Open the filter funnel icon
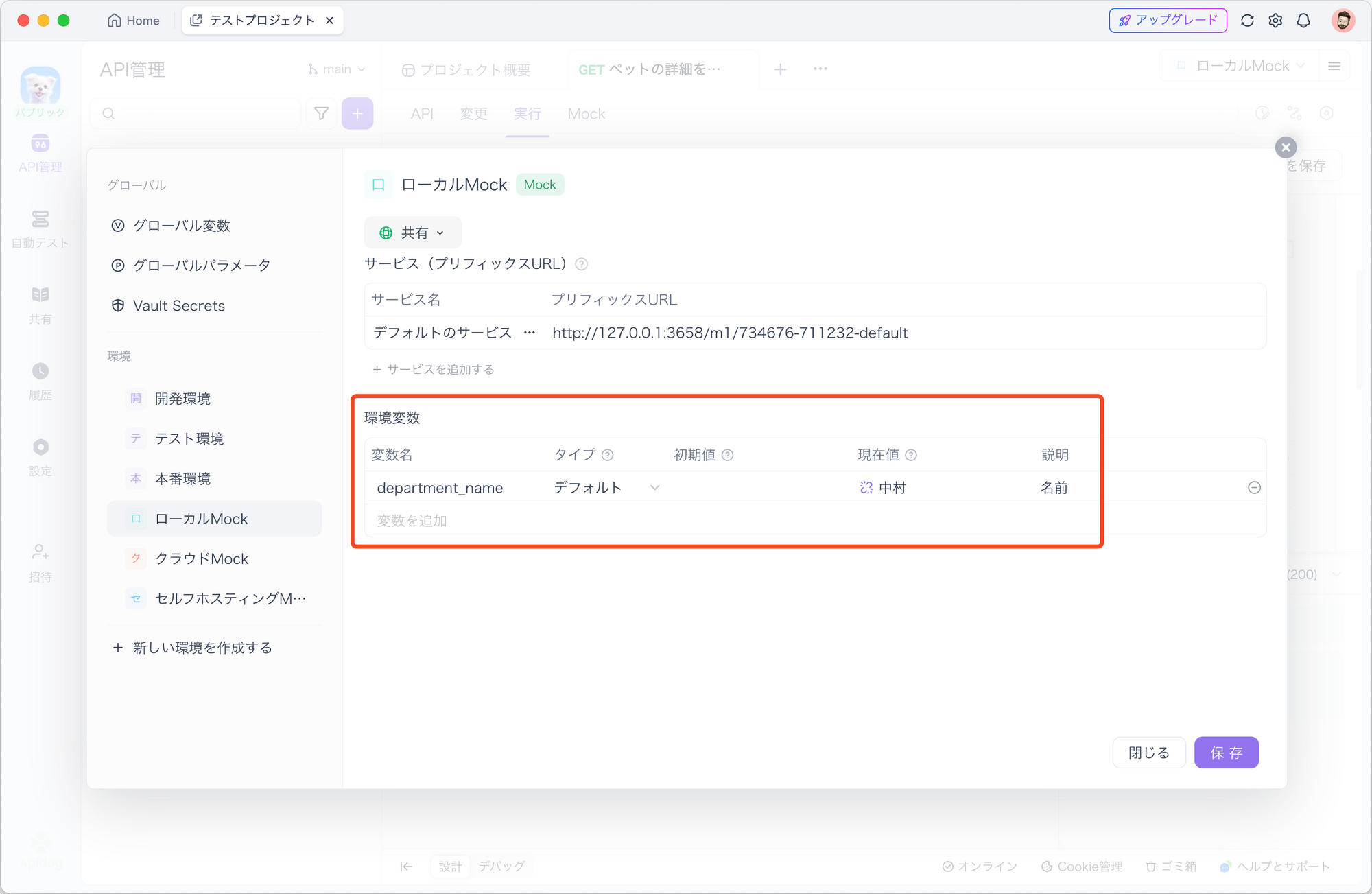The image size is (1372, 894). point(321,113)
